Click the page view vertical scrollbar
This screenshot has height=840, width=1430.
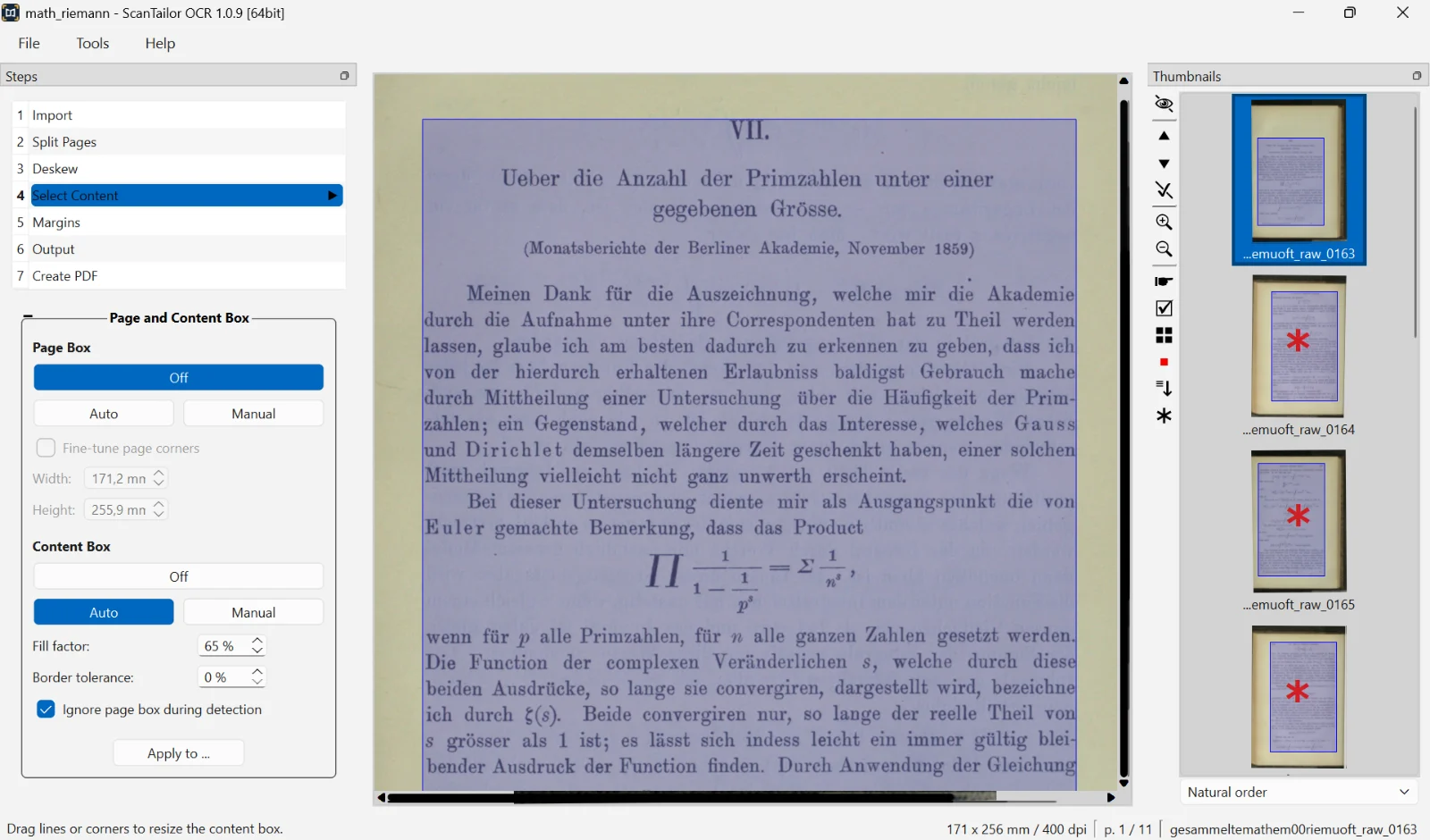[1124, 433]
